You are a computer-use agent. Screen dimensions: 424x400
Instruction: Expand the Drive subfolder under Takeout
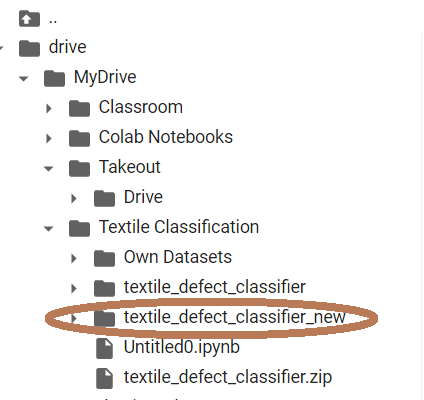click(74, 198)
